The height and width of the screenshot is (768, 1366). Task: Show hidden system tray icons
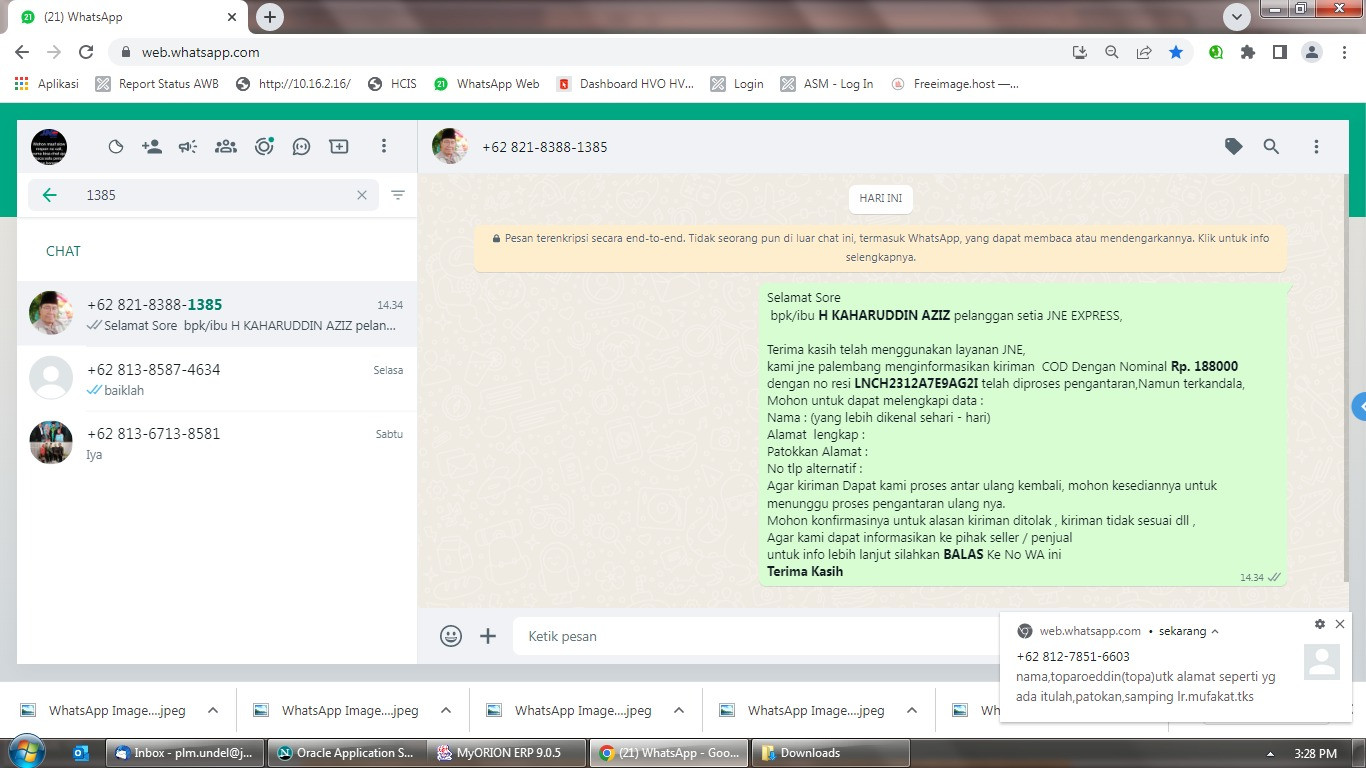(1271, 754)
